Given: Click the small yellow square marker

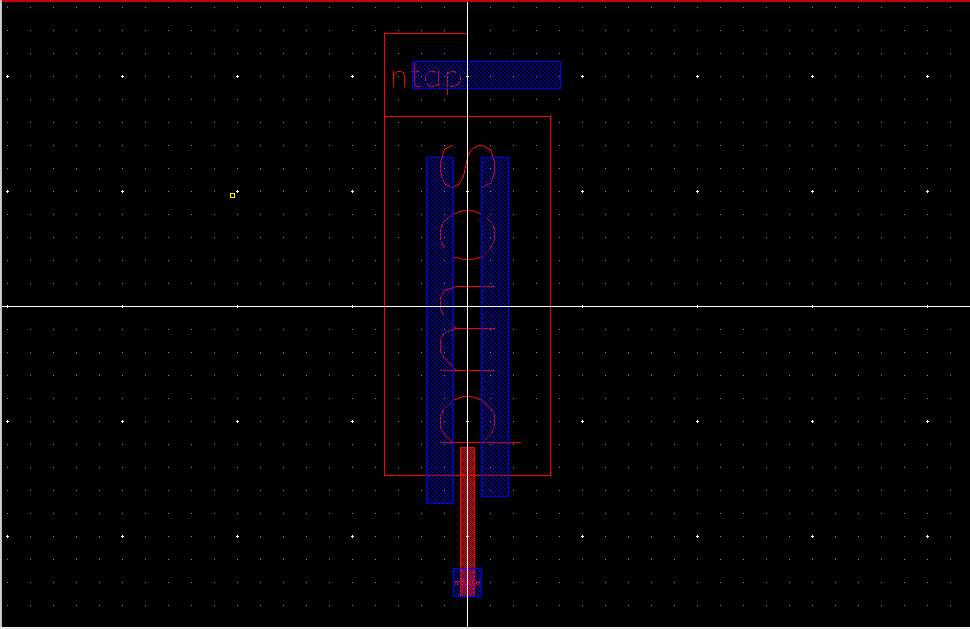Looking at the screenshot, I should (233, 195).
